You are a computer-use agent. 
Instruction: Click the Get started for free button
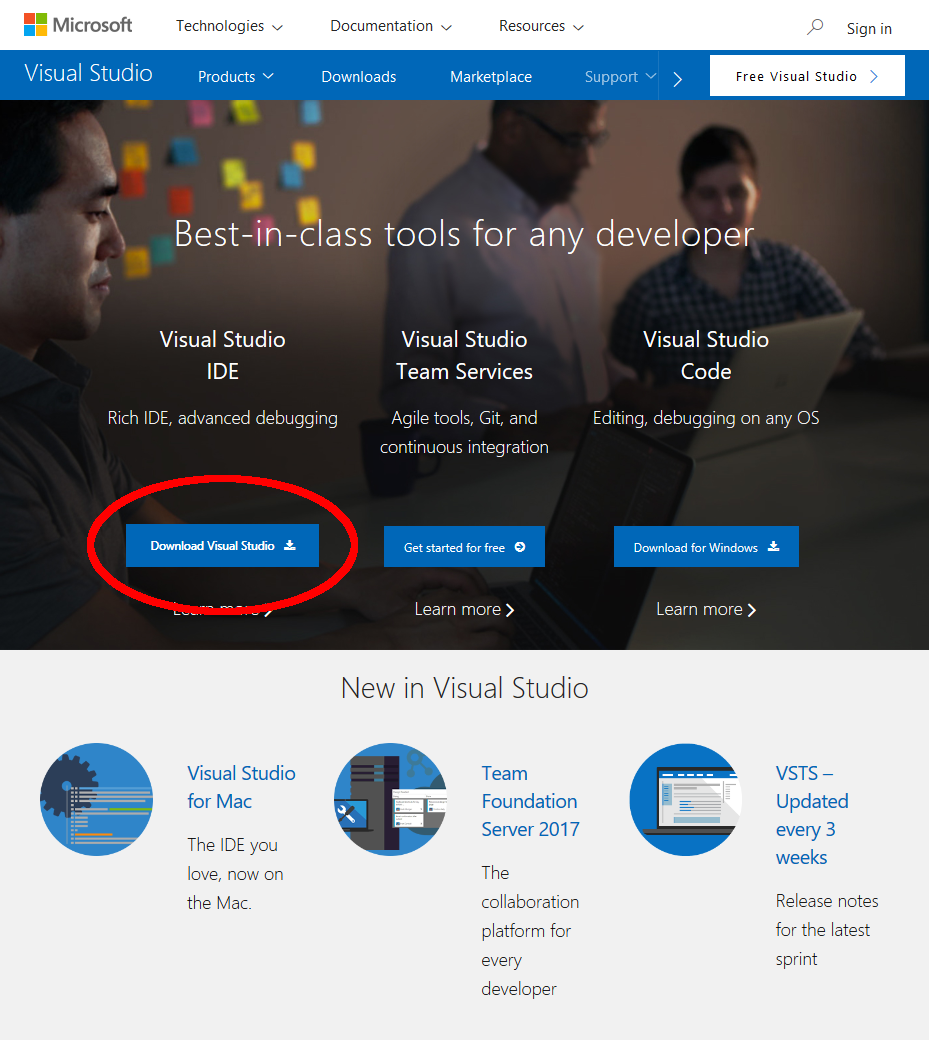click(464, 547)
